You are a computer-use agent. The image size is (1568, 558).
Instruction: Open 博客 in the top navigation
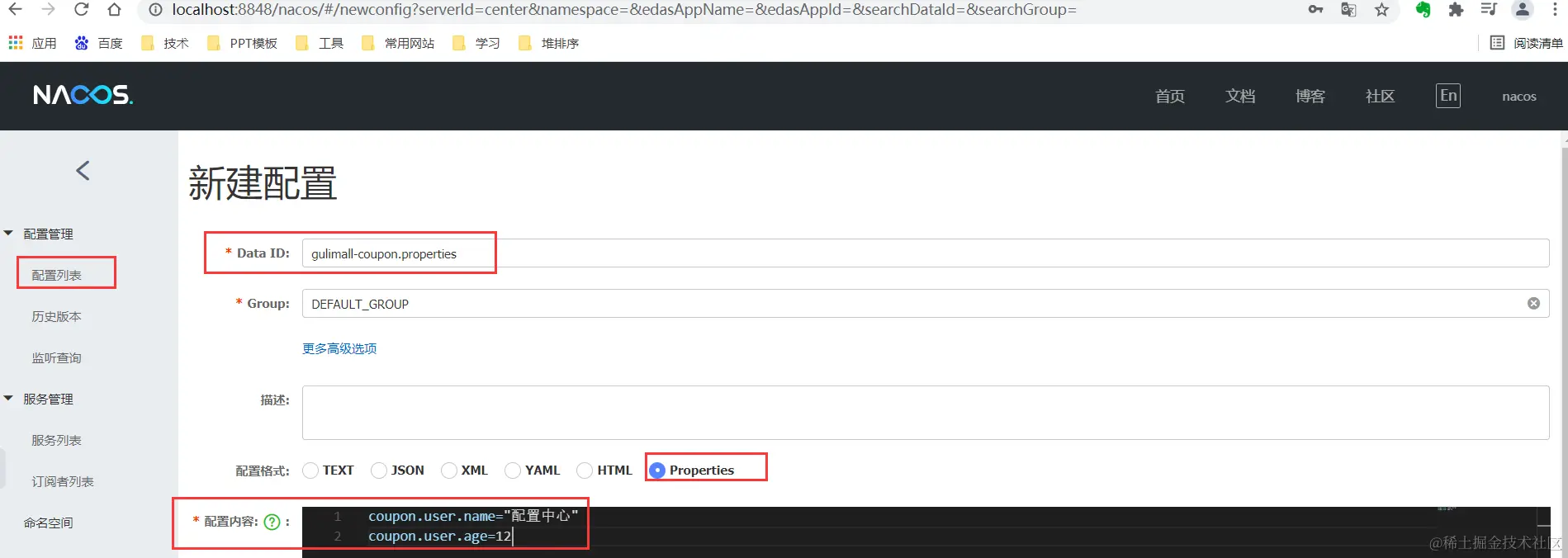point(1310,96)
